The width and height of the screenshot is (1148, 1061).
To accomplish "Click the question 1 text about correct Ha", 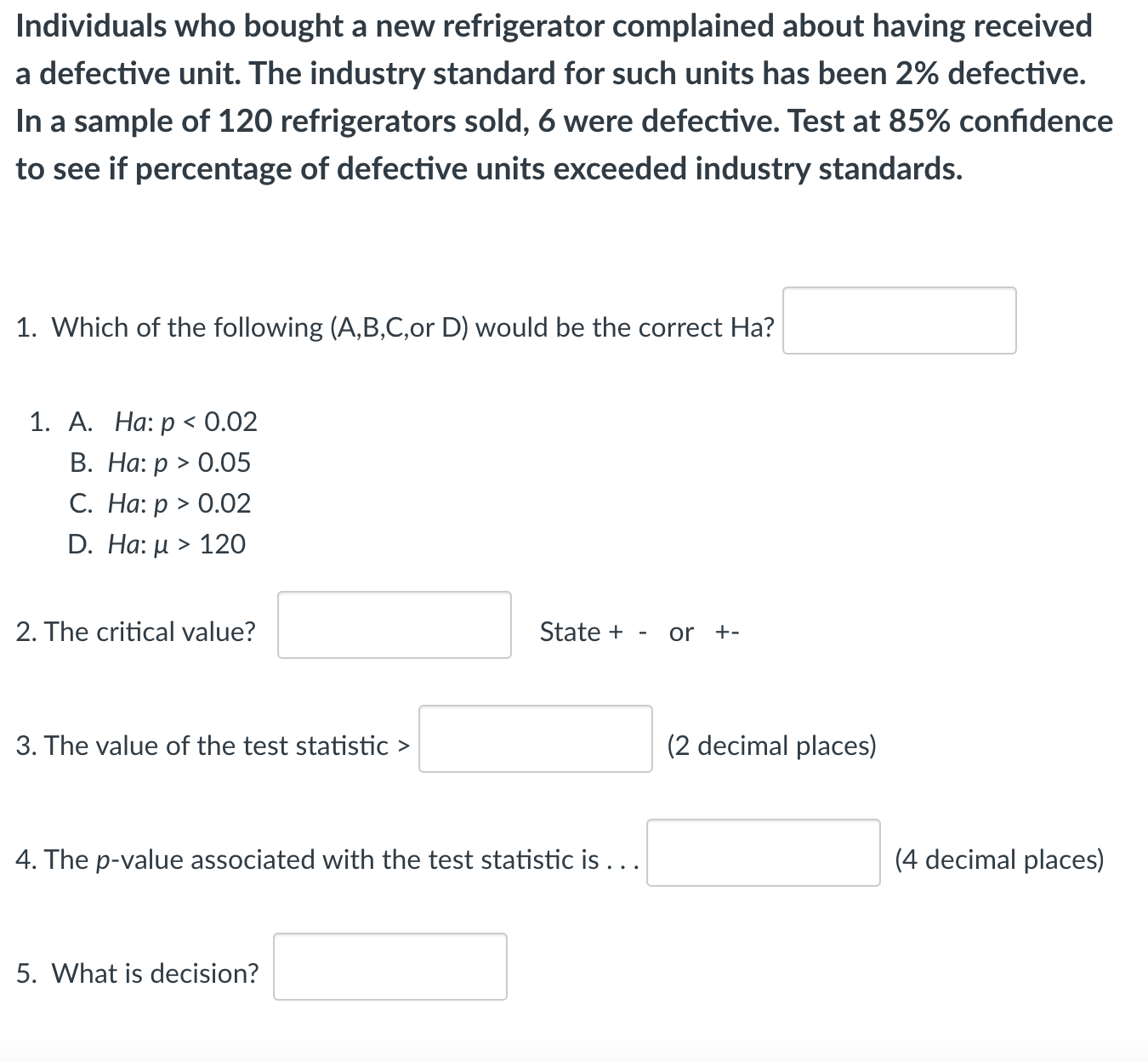I will 395,327.
